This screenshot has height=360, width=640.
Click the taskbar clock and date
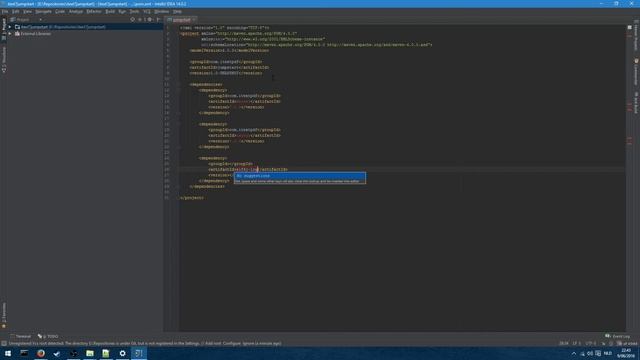[x=626, y=353]
